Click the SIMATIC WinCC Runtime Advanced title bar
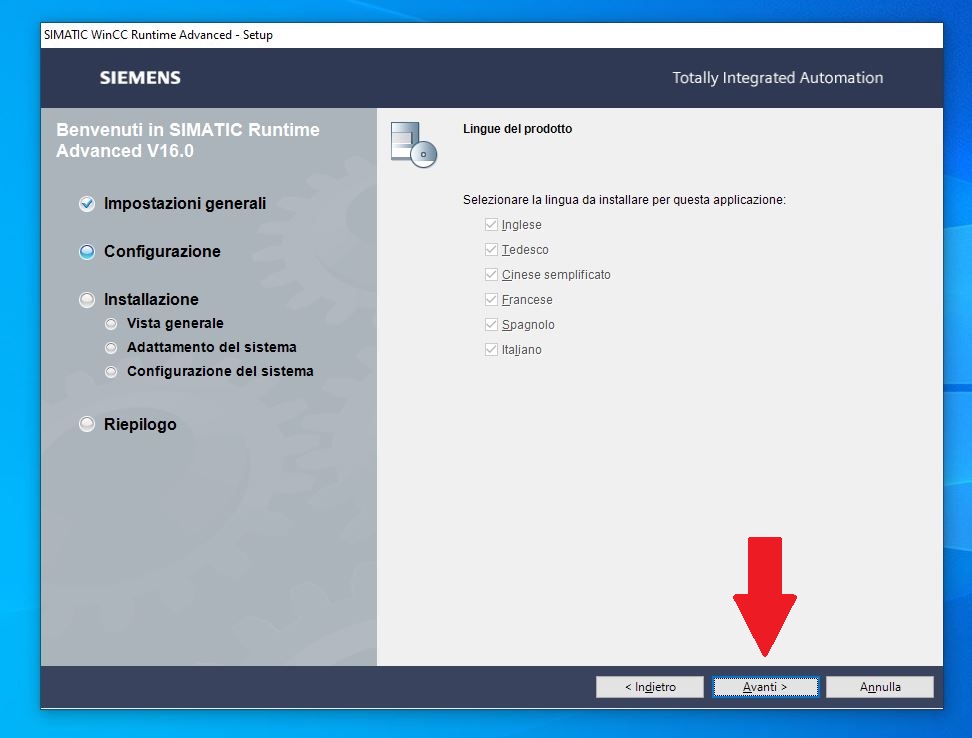 tap(492, 35)
